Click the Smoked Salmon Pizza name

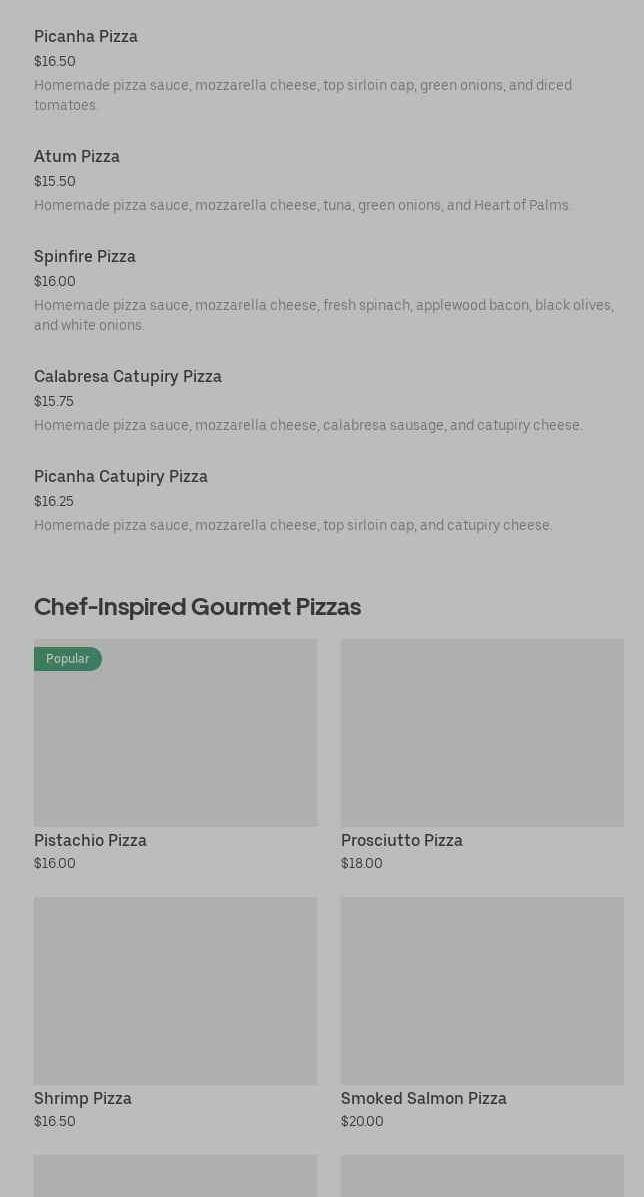coord(423,1099)
